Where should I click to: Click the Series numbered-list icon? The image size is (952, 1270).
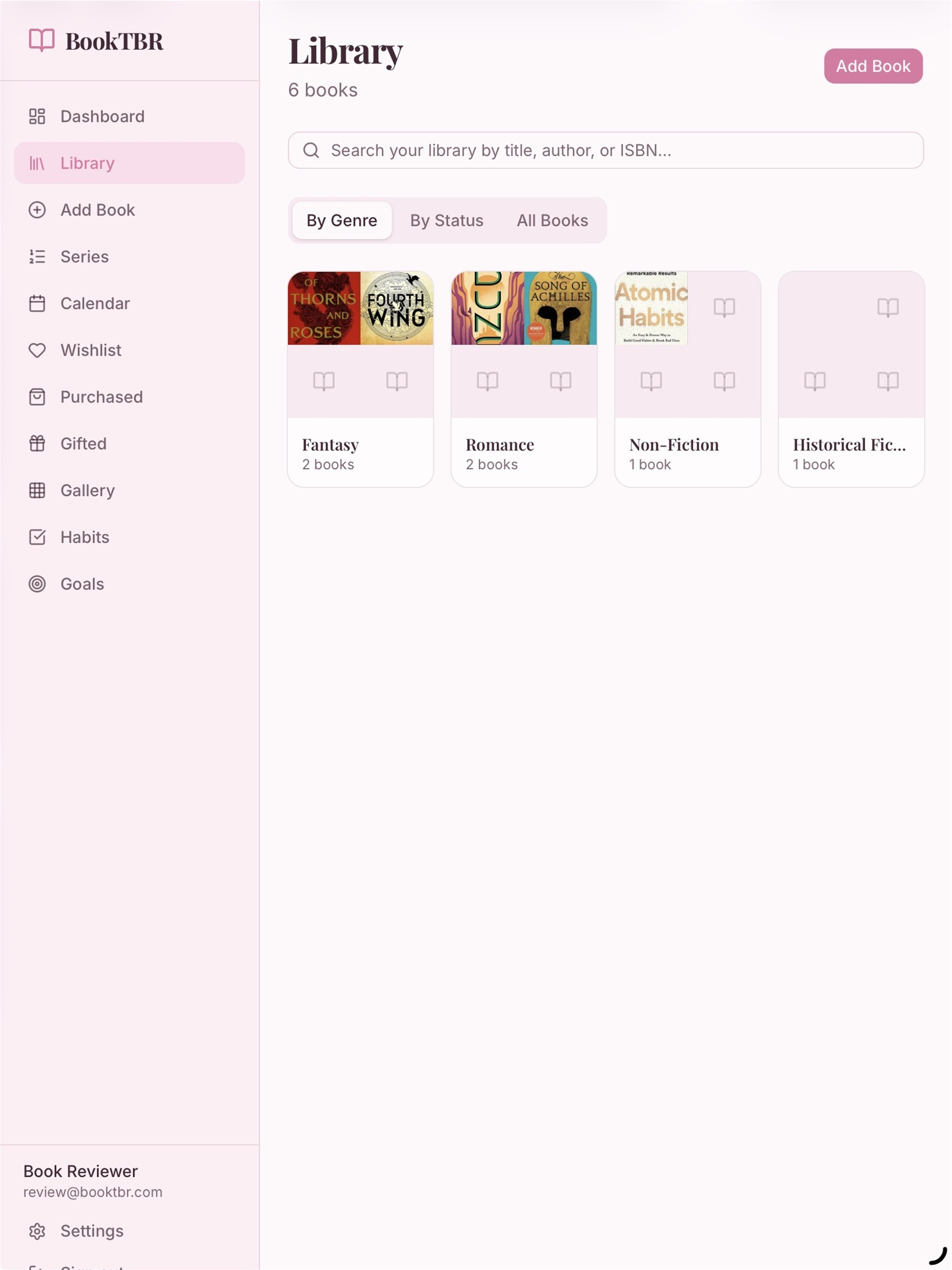37,257
